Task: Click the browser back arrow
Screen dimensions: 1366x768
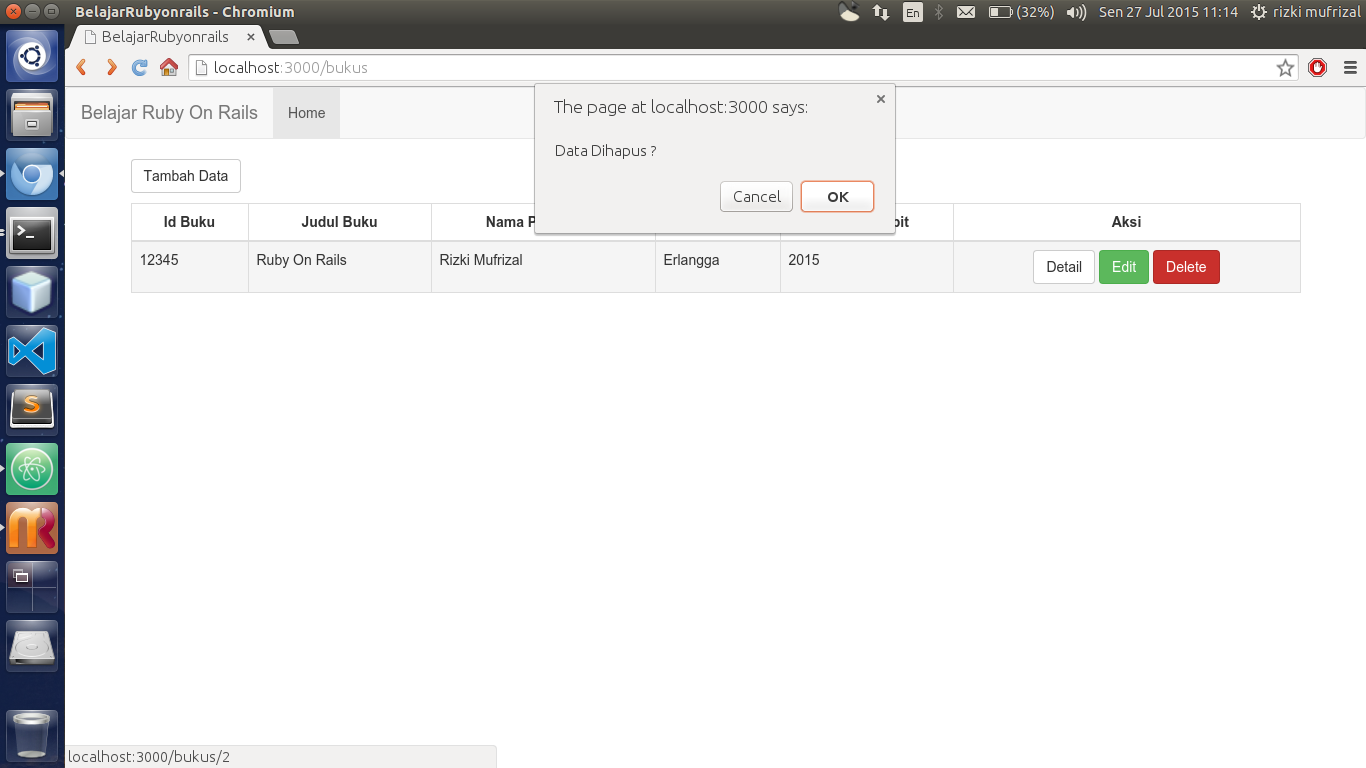Action: (82, 68)
